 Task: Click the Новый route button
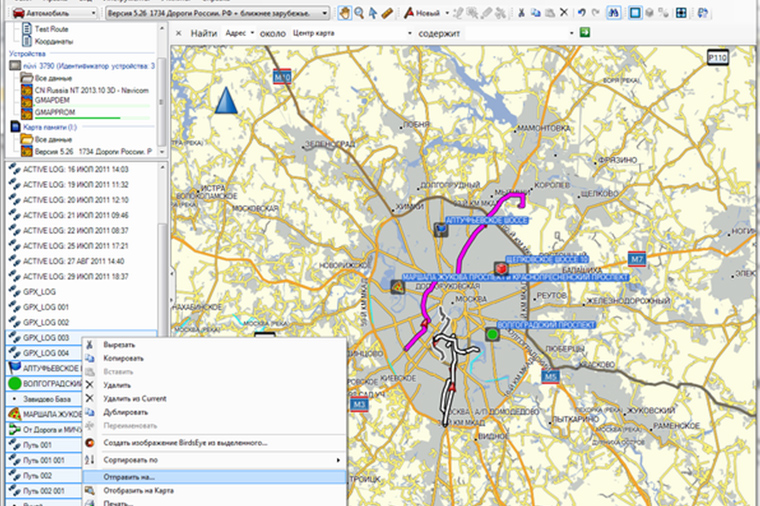coord(422,13)
